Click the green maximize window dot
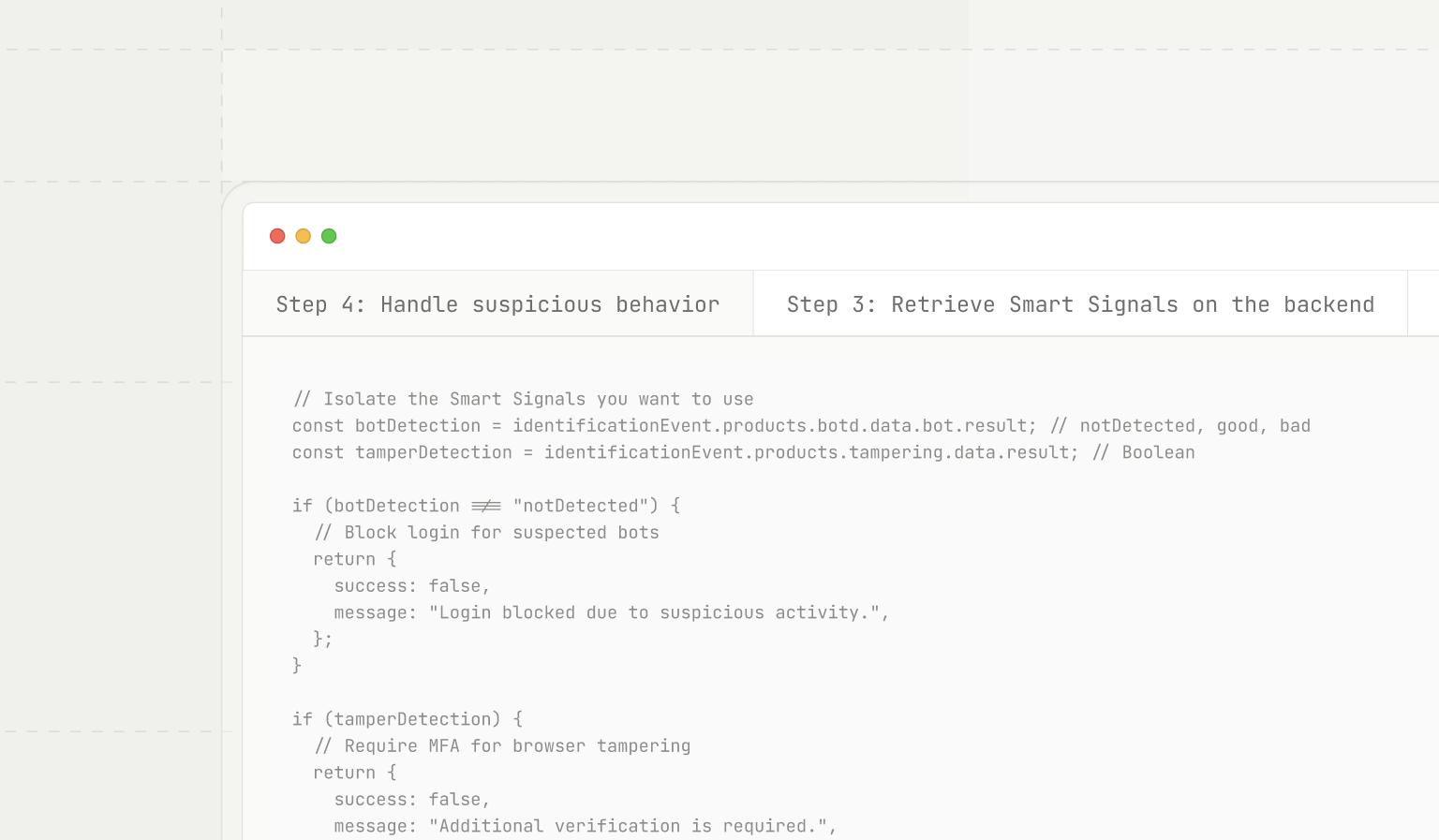This screenshot has height=840, width=1439. (x=329, y=236)
